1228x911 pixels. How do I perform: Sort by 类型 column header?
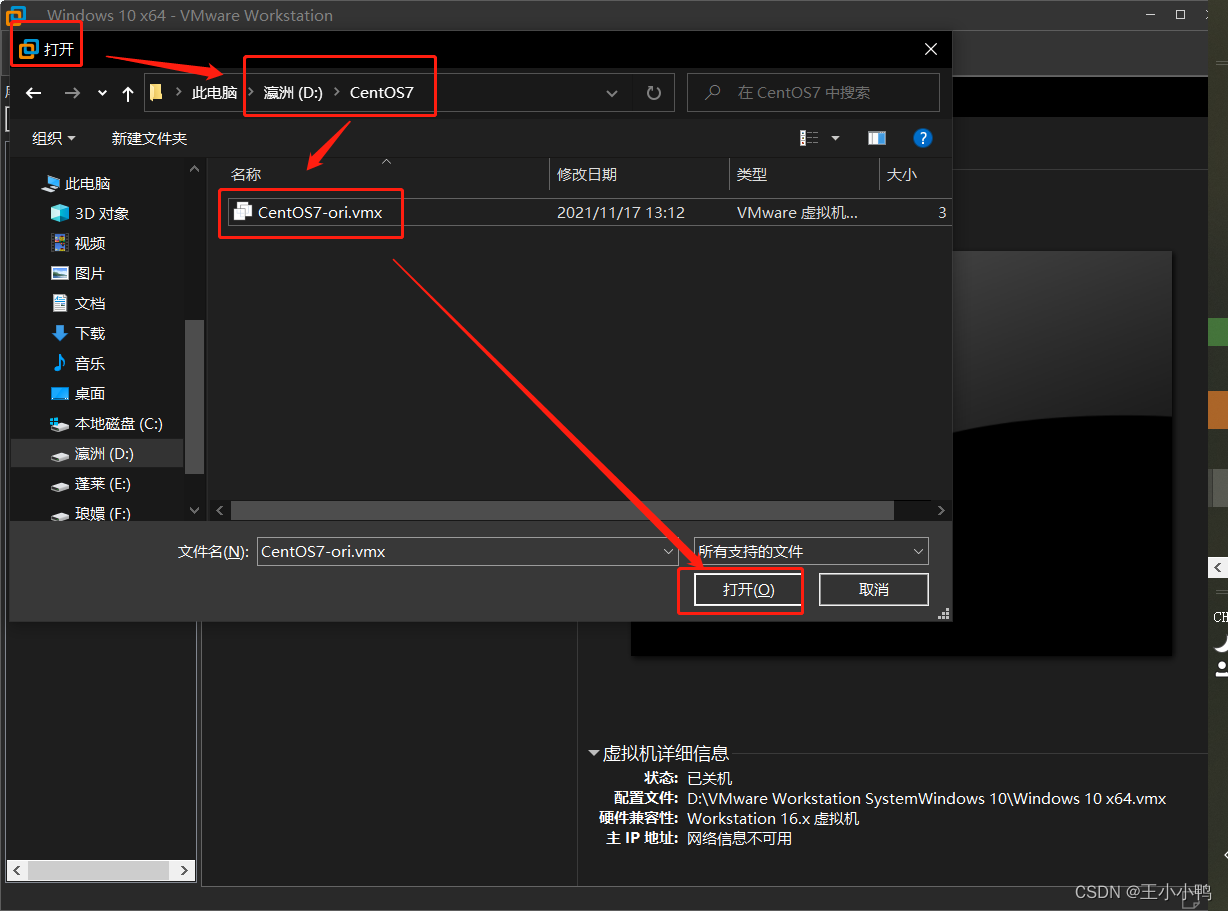[752, 174]
